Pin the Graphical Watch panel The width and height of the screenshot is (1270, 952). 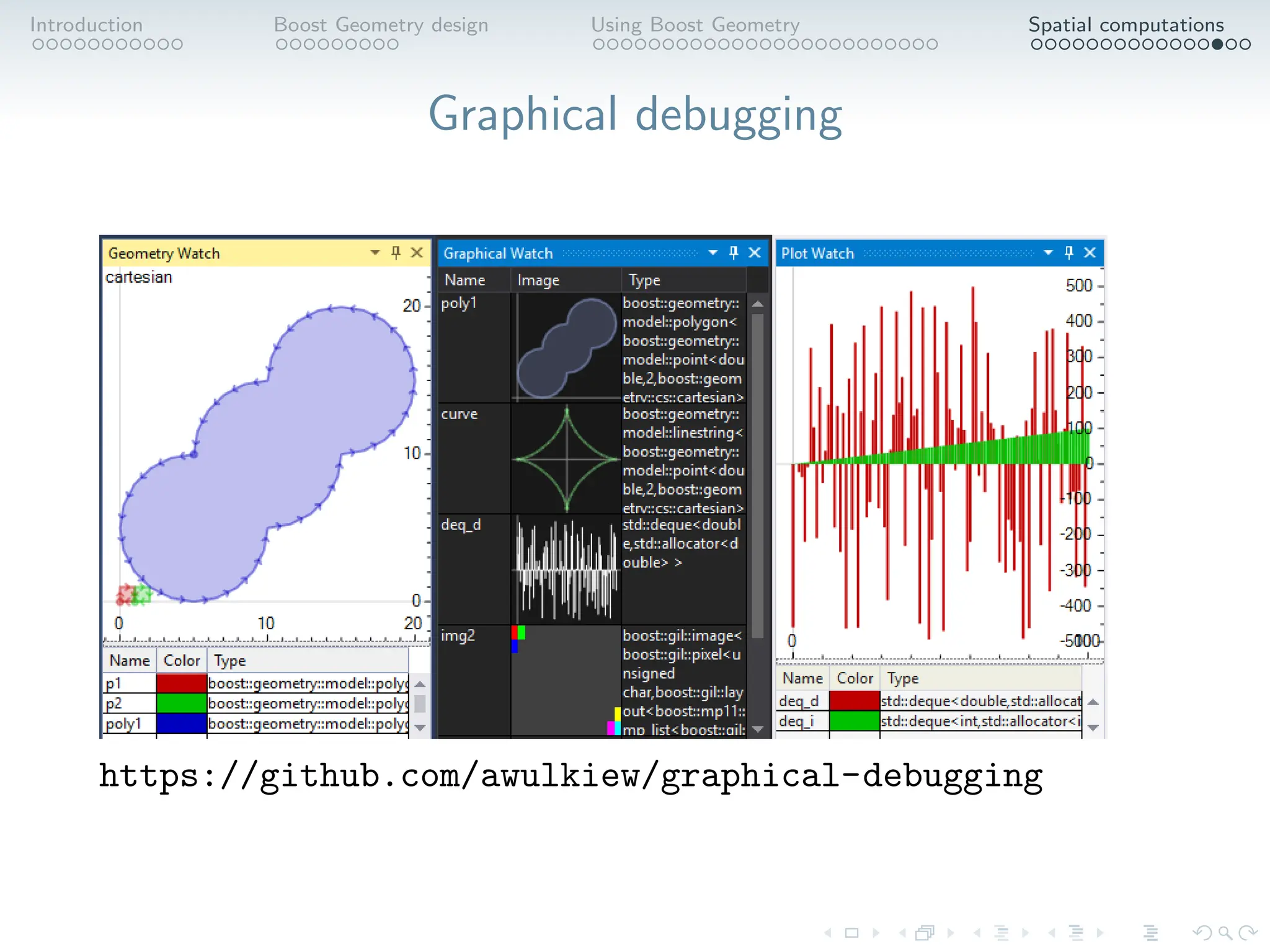(734, 252)
